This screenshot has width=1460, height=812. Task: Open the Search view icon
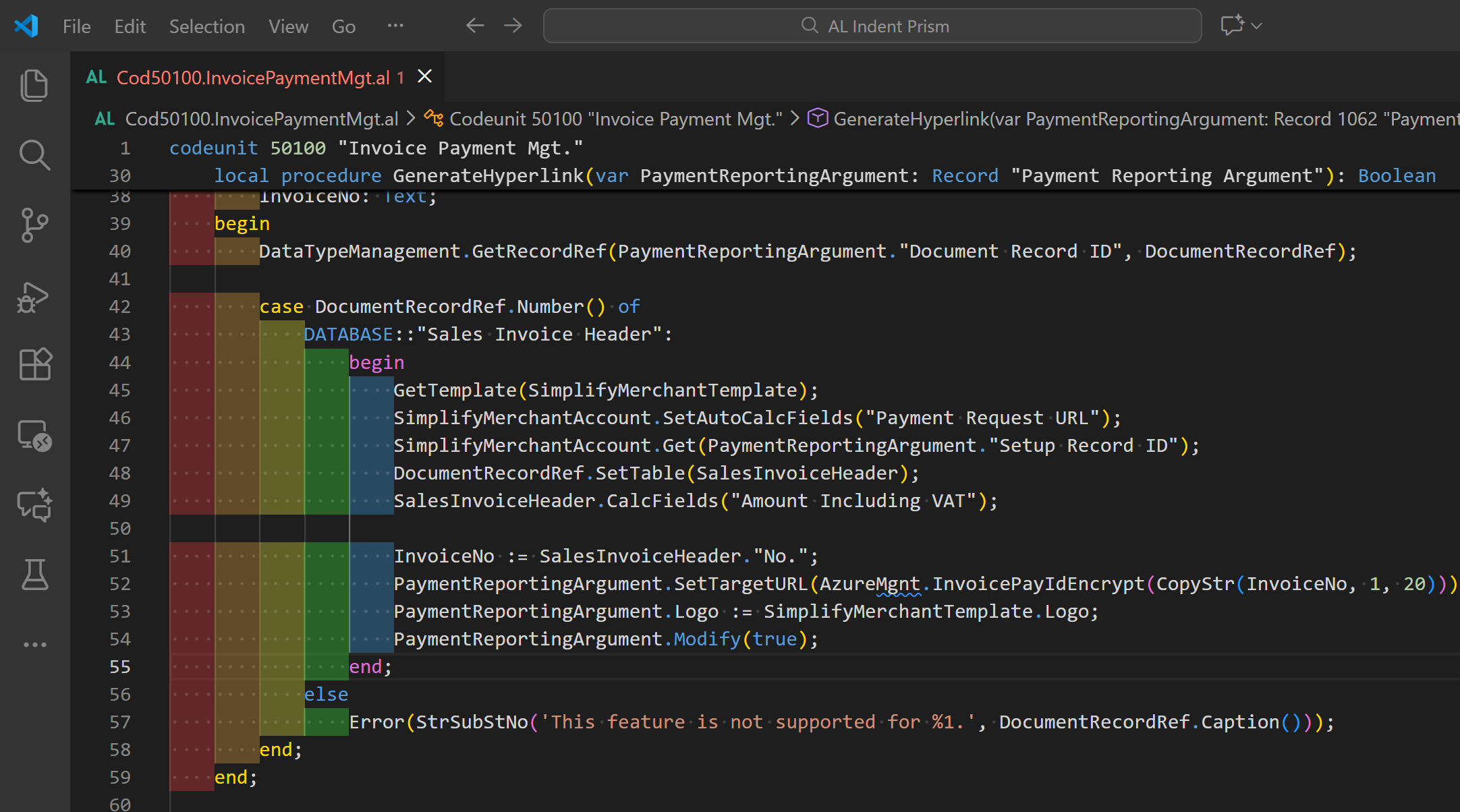click(34, 155)
